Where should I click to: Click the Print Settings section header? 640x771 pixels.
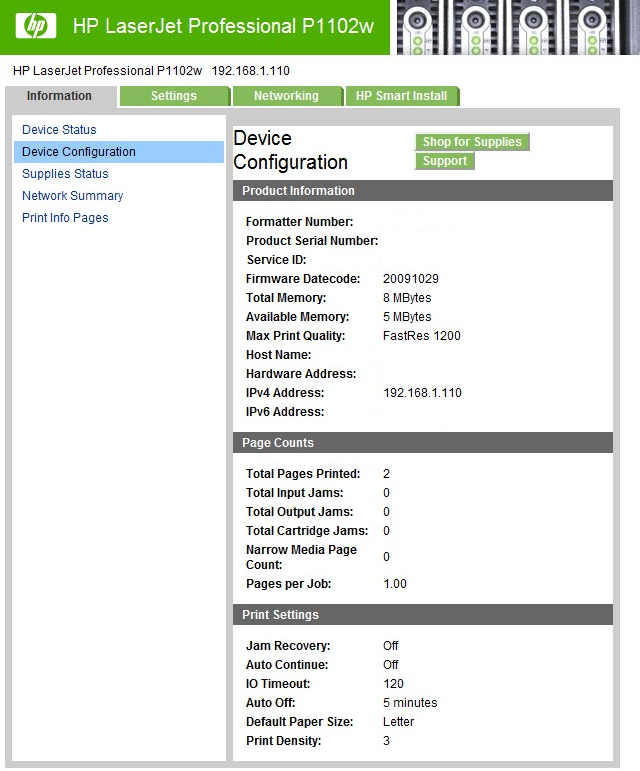423,615
